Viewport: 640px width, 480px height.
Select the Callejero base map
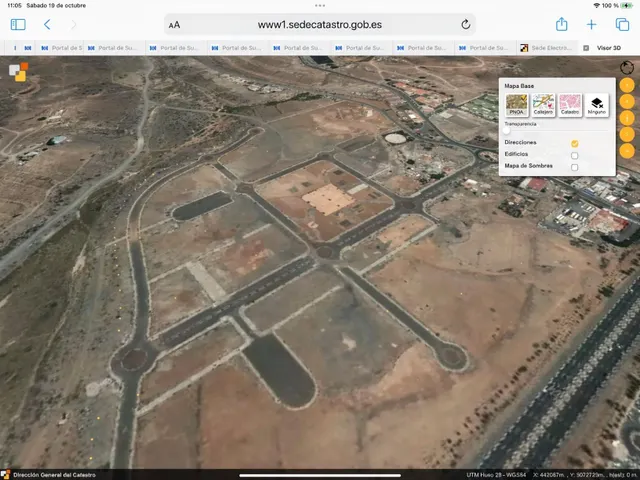coord(543,104)
